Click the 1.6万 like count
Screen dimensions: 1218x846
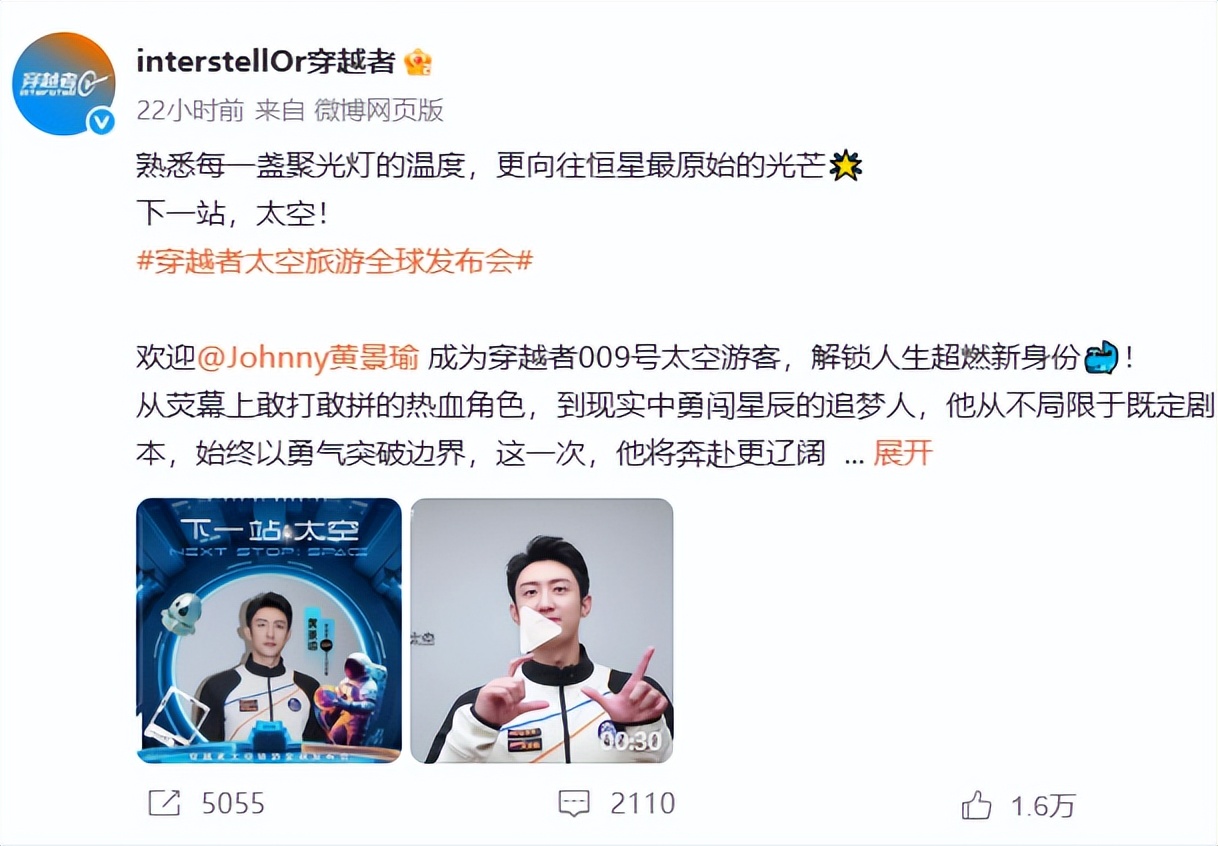(x=1042, y=805)
